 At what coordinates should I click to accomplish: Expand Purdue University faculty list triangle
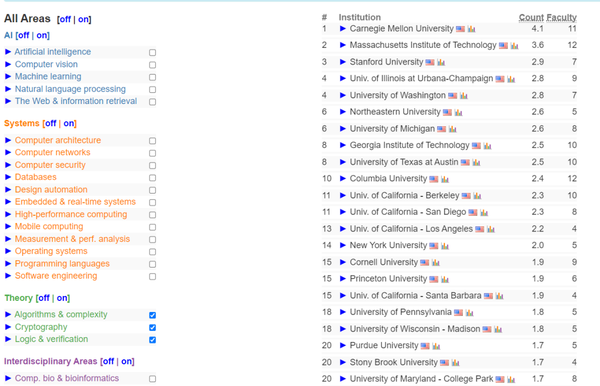point(343,345)
